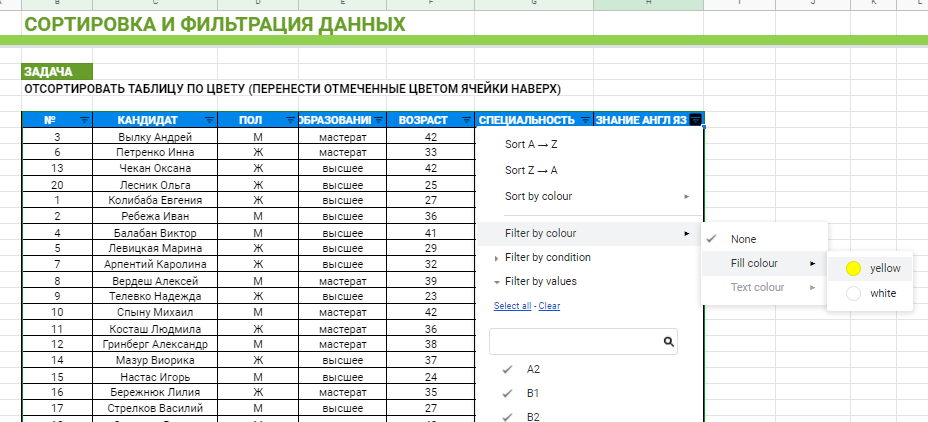Image resolution: width=928 pixels, height=422 pixels.
Task: Open filter icon in № column header
Action: point(84,120)
